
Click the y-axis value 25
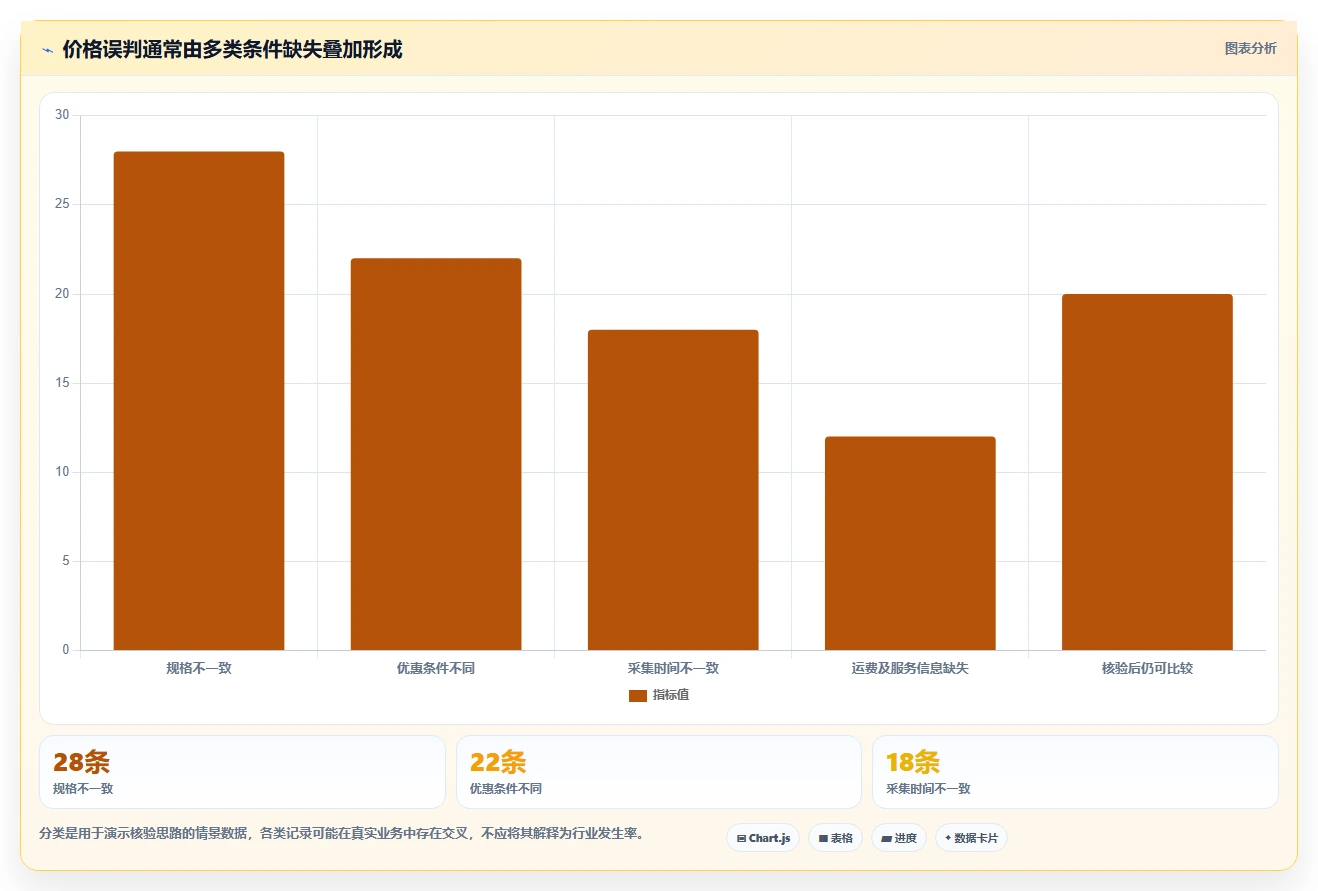[62, 204]
